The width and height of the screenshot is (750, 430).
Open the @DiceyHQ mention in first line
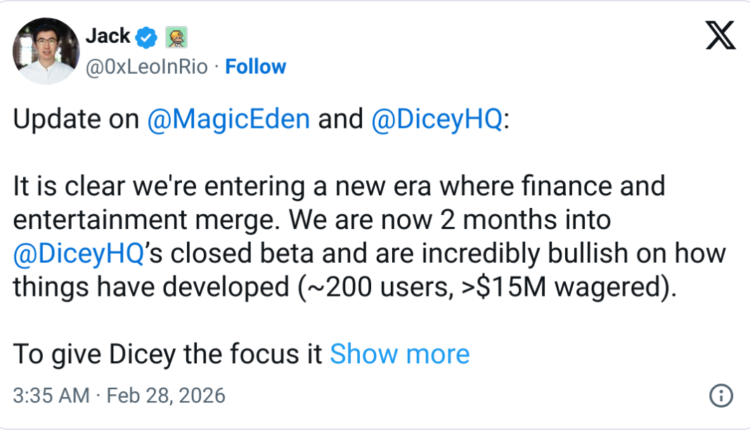pos(438,120)
